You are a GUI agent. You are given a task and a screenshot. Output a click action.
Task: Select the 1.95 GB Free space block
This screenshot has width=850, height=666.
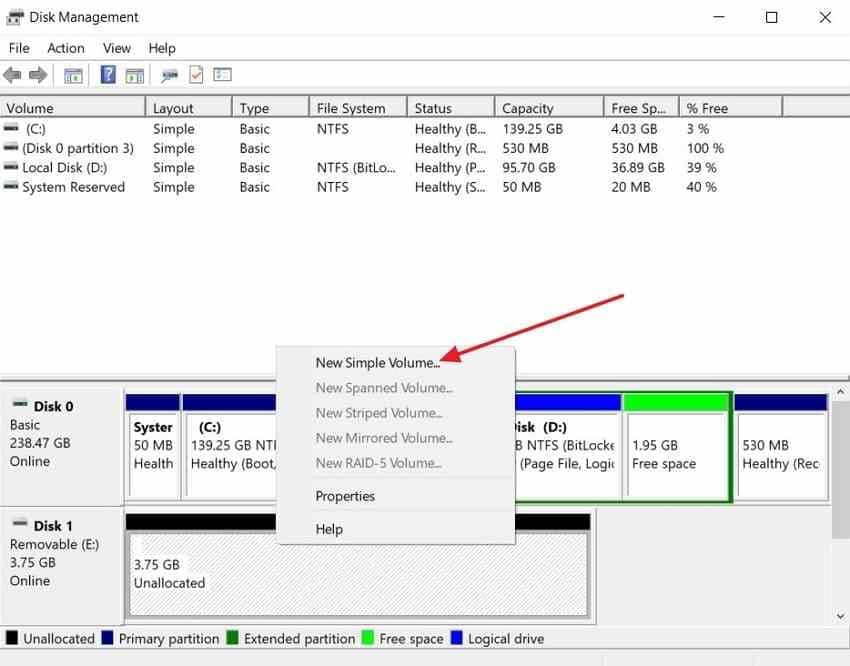(x=675, y=447)
